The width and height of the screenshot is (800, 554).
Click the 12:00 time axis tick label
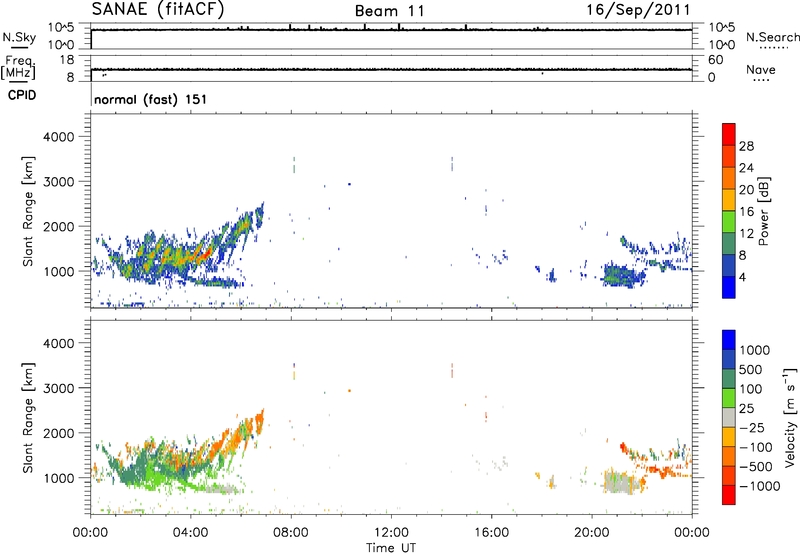pos(391,532)
